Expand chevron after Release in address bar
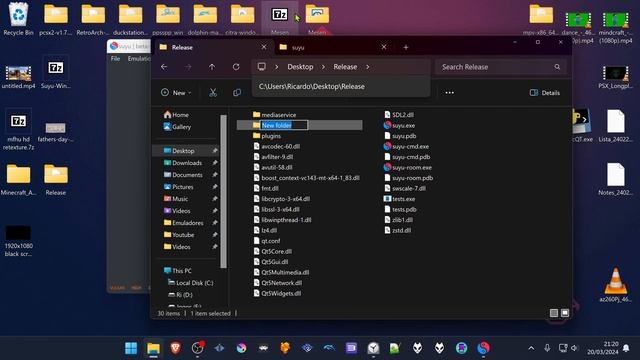 pyautogui.click(x=367, y=67)
